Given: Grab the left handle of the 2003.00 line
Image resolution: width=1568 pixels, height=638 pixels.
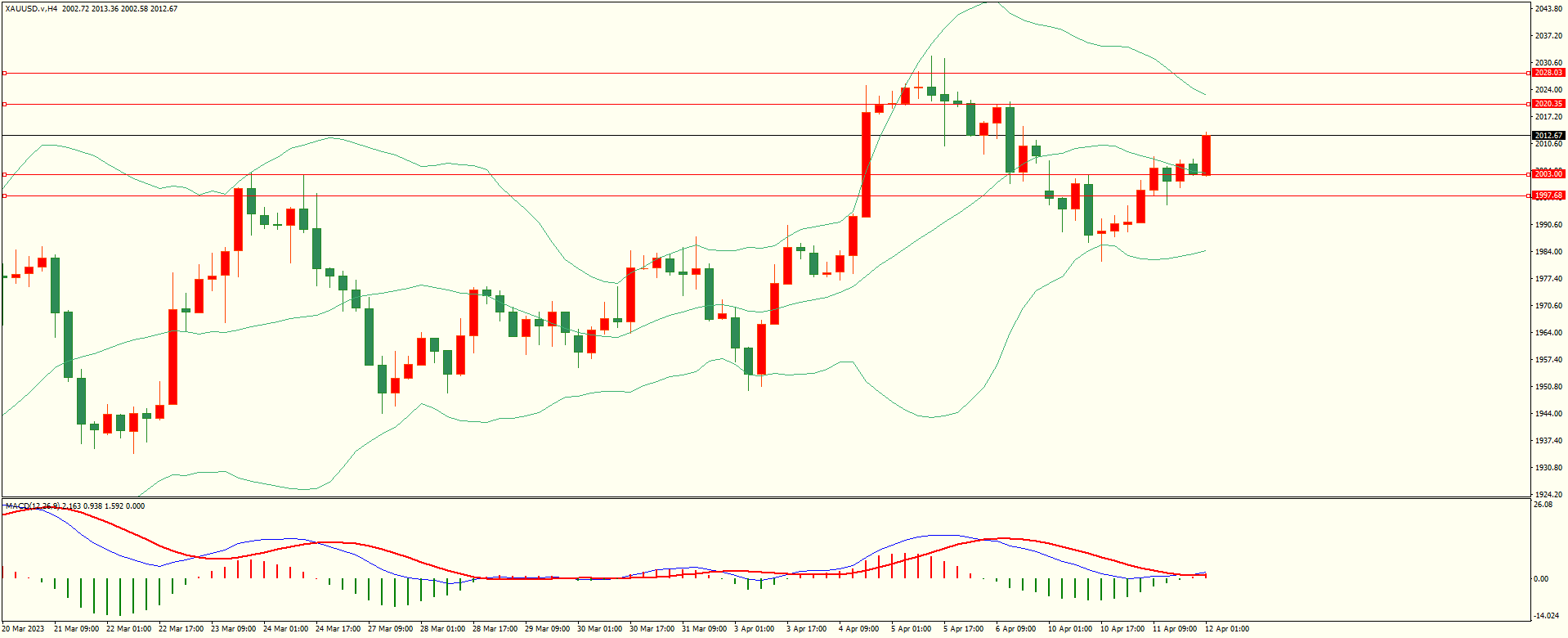Looking at the screenshot, I should (4, 174).
